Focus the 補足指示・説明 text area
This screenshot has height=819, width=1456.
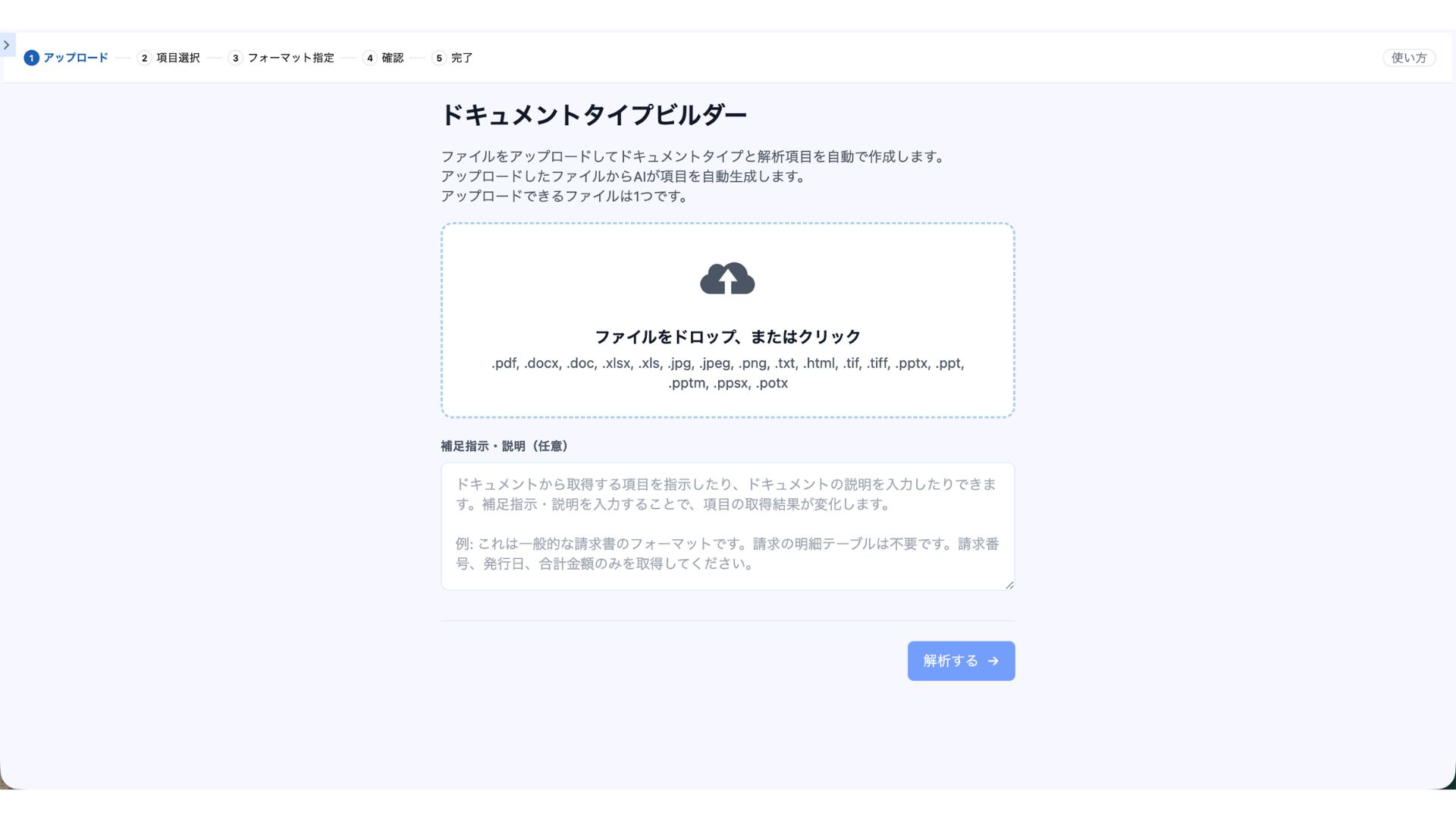727,526
